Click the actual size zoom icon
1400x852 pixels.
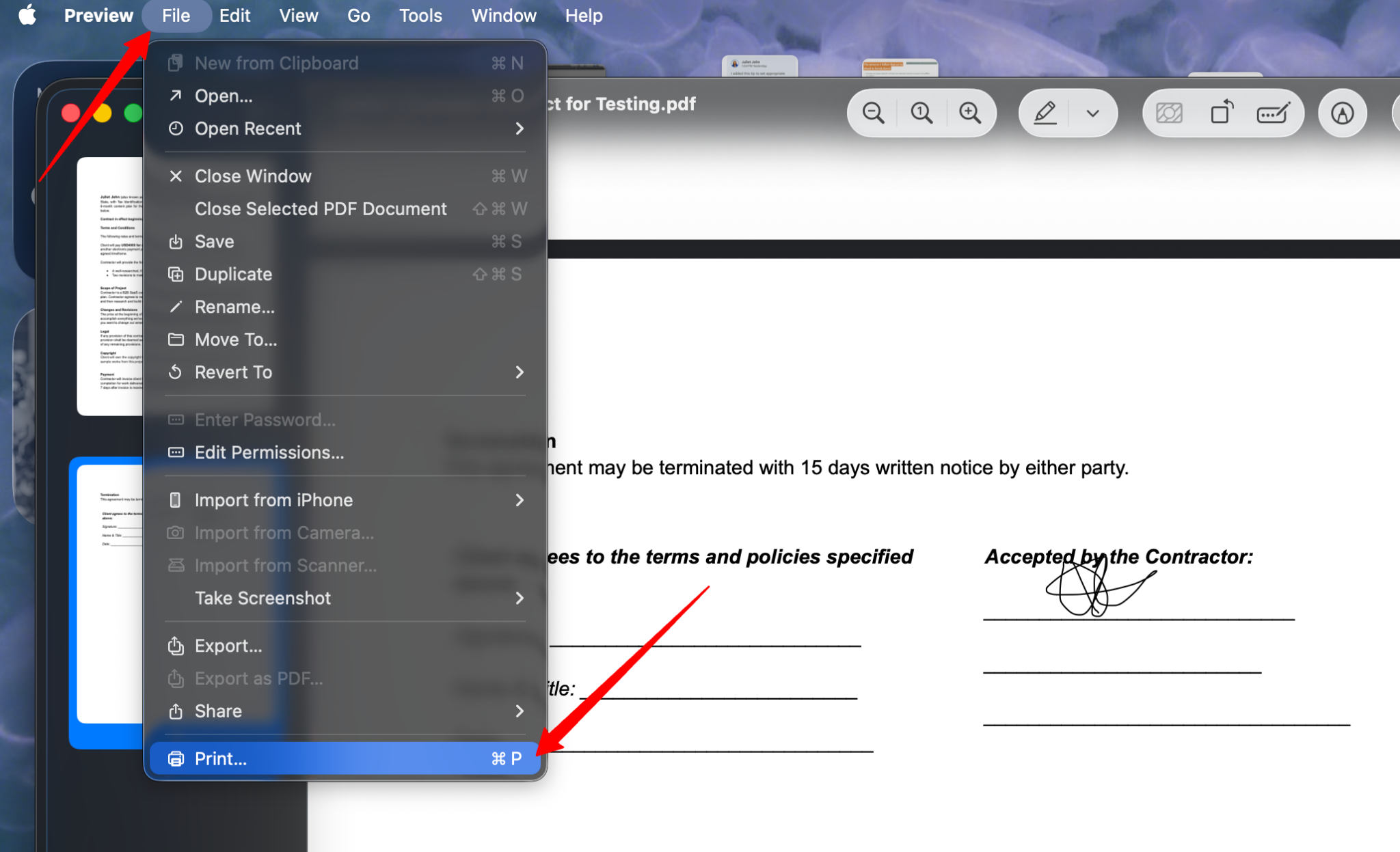coord(921,113)
